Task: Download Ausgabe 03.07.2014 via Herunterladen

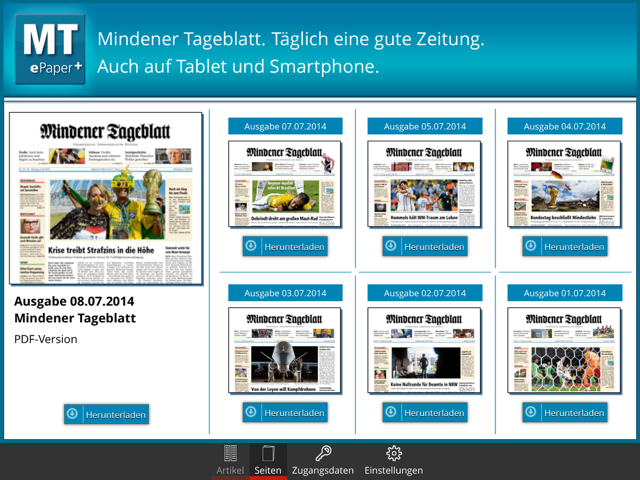Action: (x=285, y=412)
